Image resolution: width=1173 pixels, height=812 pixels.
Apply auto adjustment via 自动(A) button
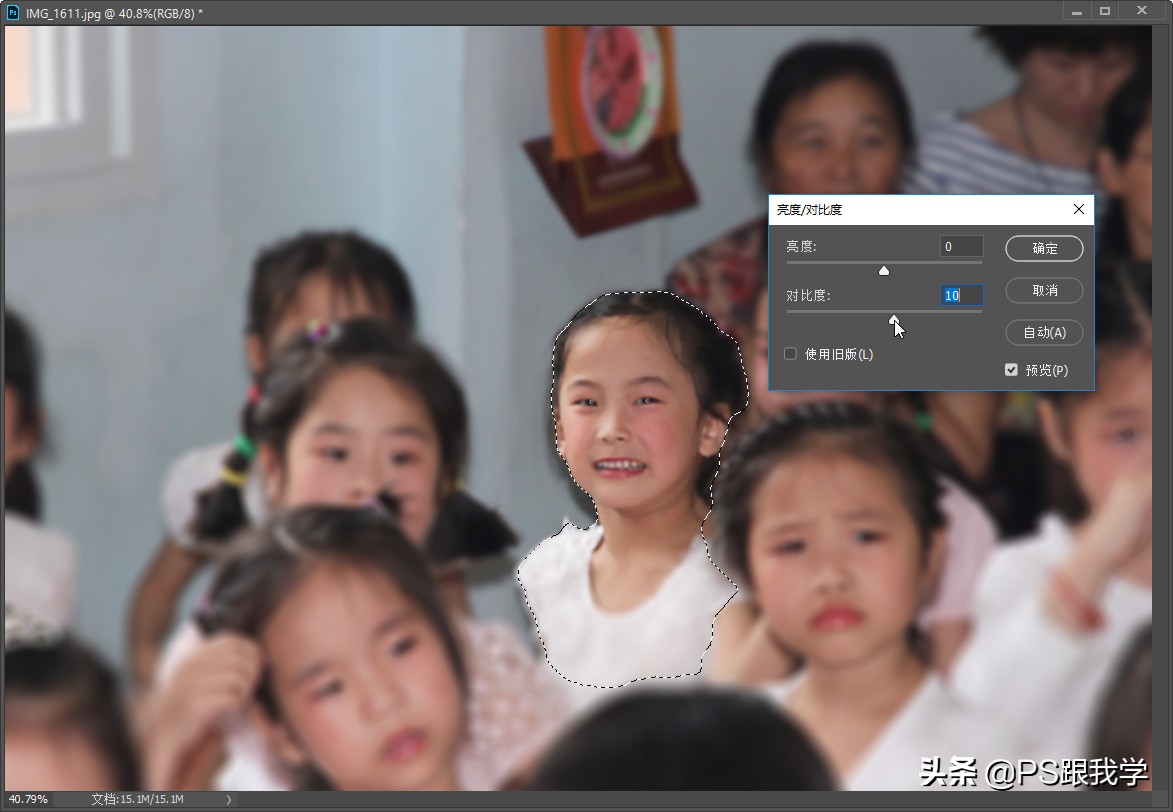(1044, 332)
